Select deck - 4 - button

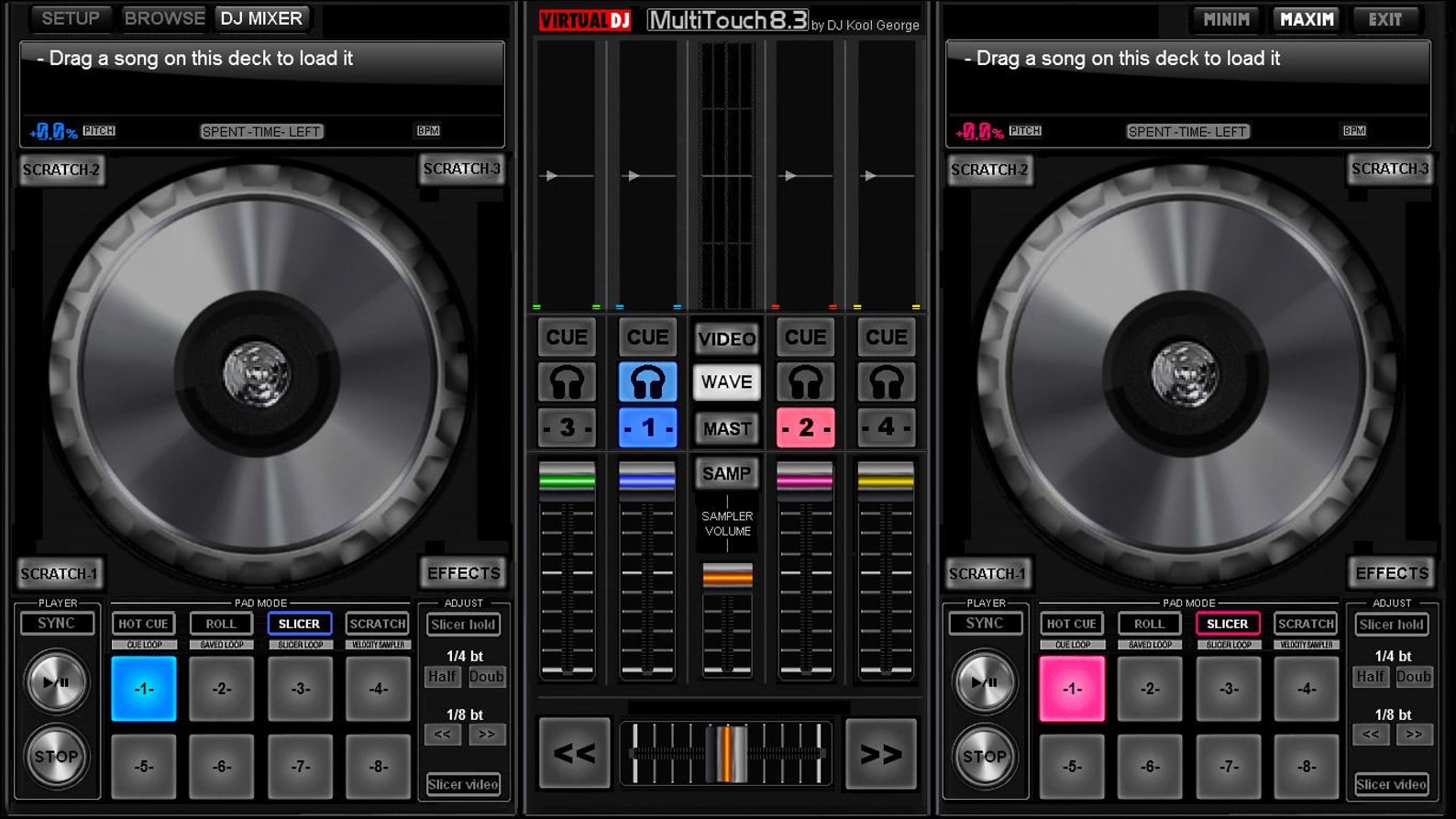tap(886, 428)
